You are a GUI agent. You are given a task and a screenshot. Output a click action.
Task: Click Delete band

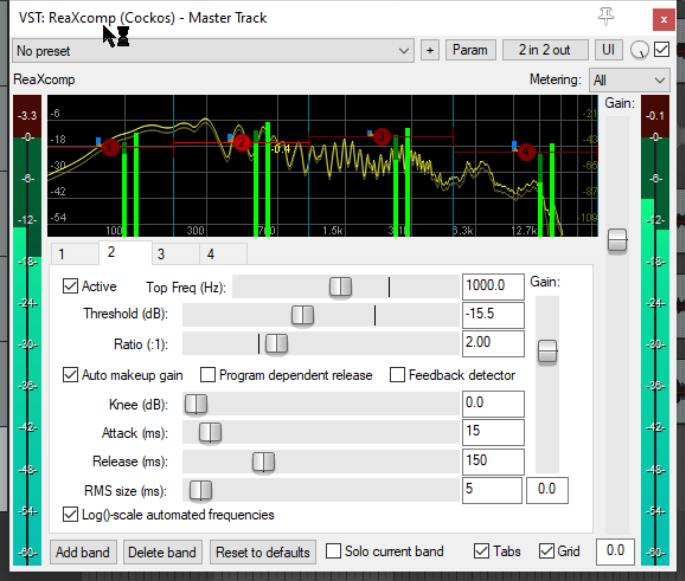click(x=162, y=552)
